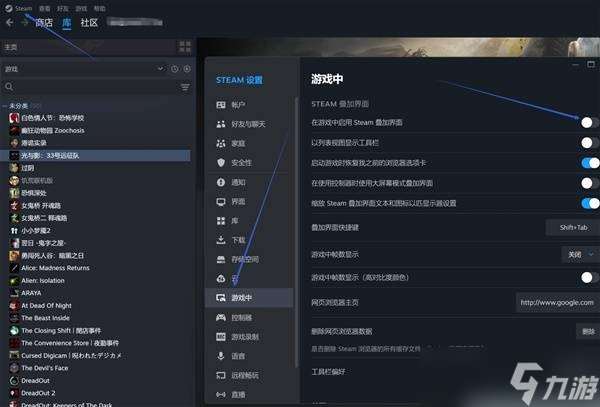The height and width of the screenshot is (407, 600).
Task: Select the 存储空间 (Storage) settings icon
Action: tap(221, 259)
